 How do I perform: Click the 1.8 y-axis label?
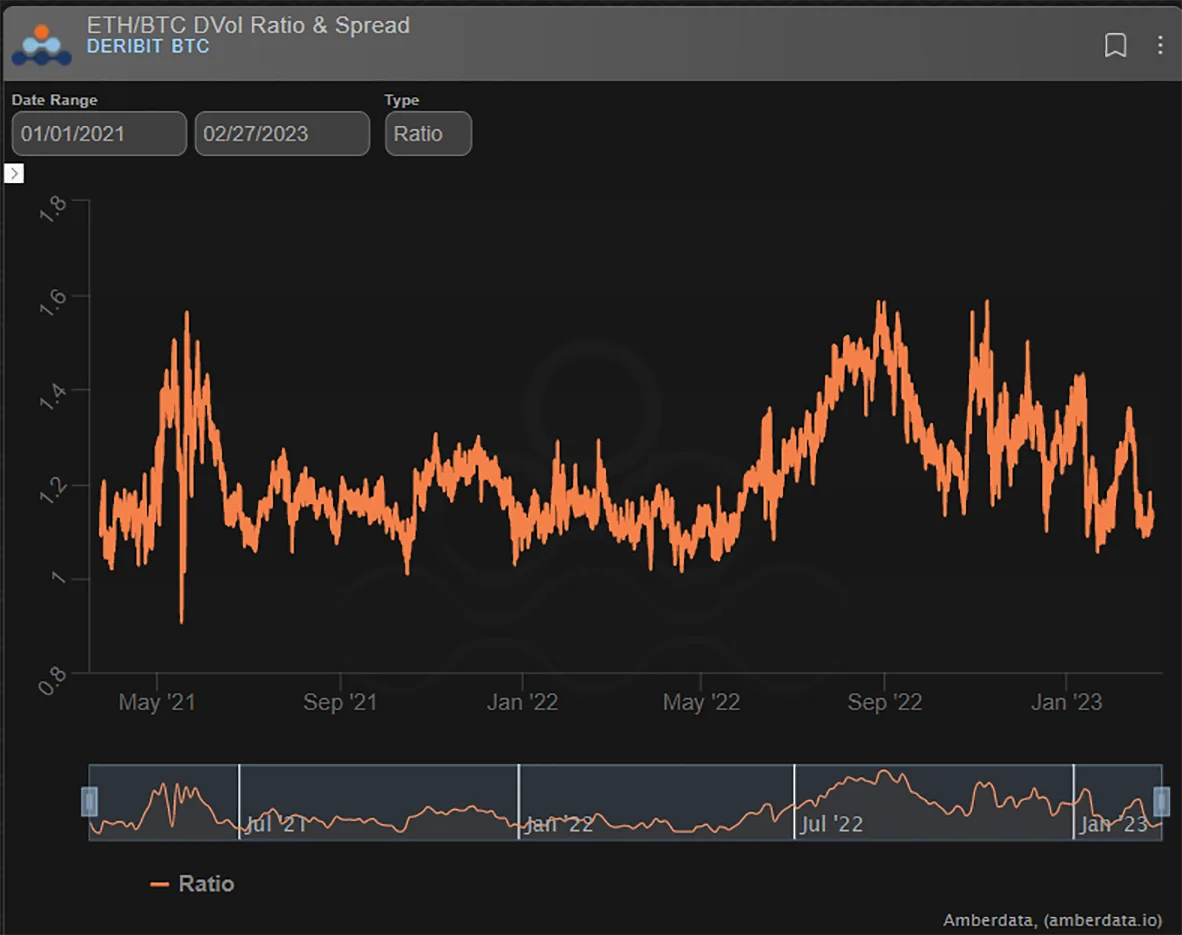tap(53, 208)
